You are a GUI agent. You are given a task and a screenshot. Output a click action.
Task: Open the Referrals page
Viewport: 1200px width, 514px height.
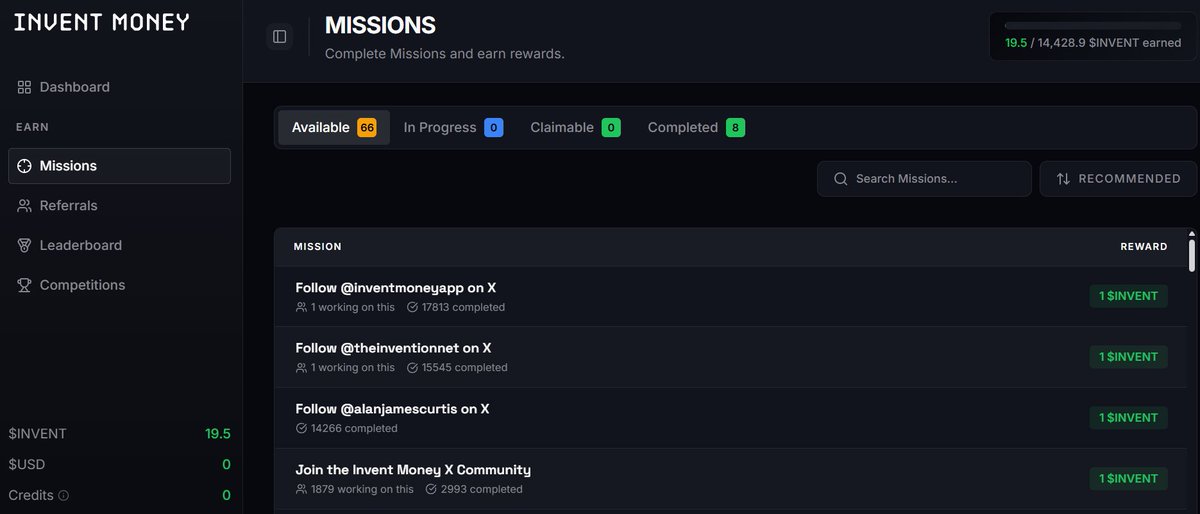pyautogui.click(x=120, y=205)
